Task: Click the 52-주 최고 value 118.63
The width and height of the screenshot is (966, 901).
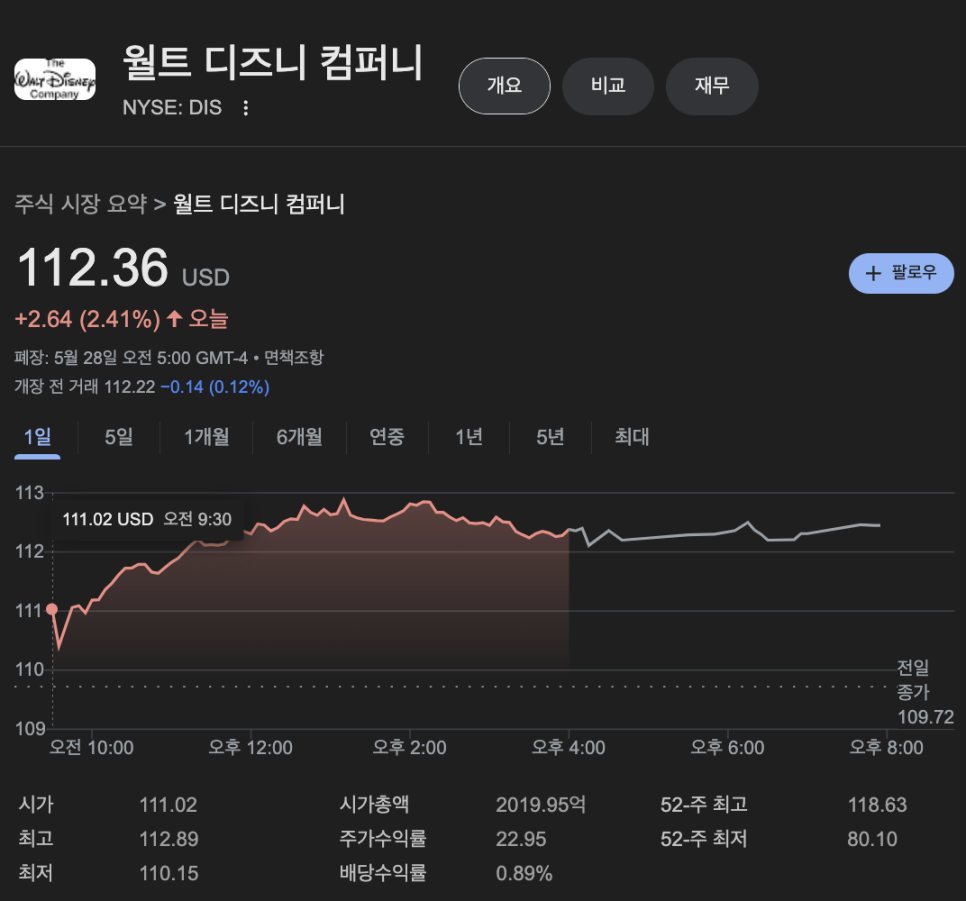Action: tap(877, 805)
